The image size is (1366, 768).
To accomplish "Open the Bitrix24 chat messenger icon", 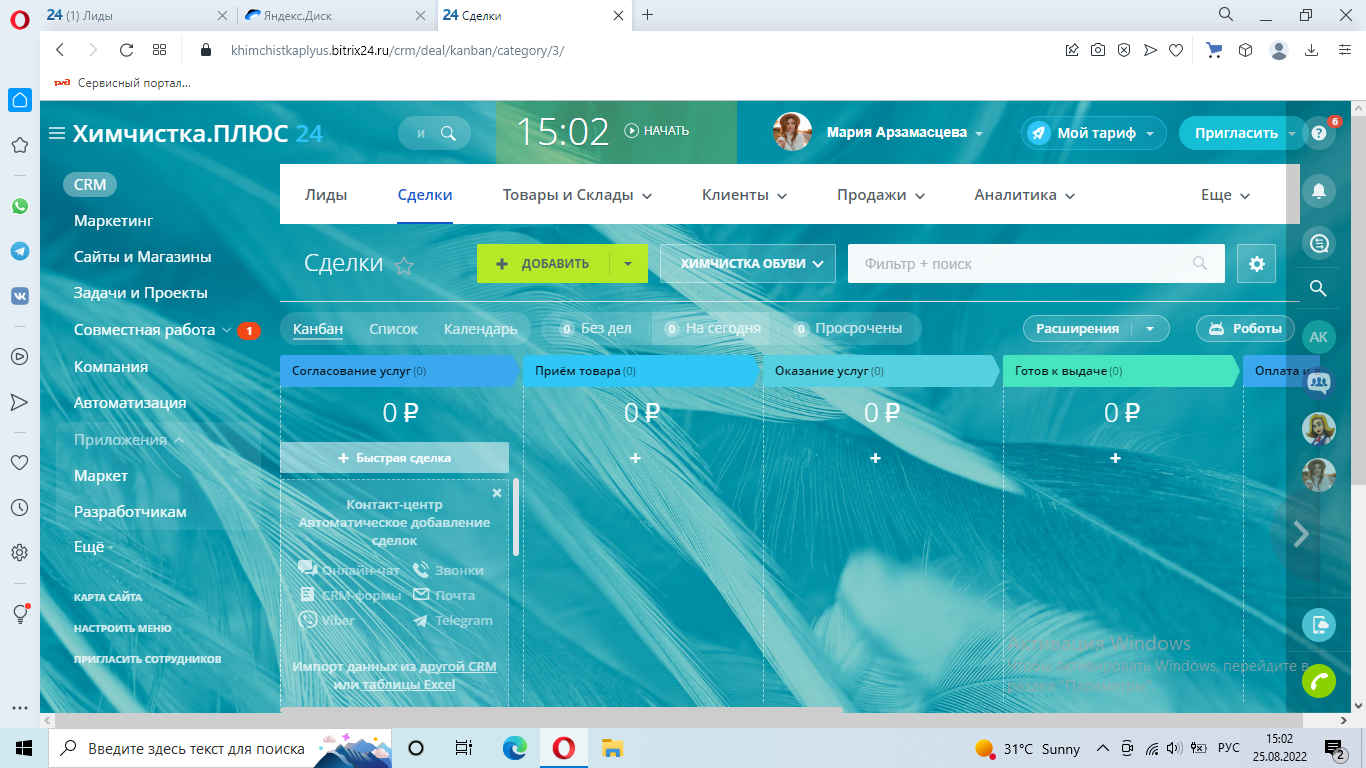I will (1319, 242).
